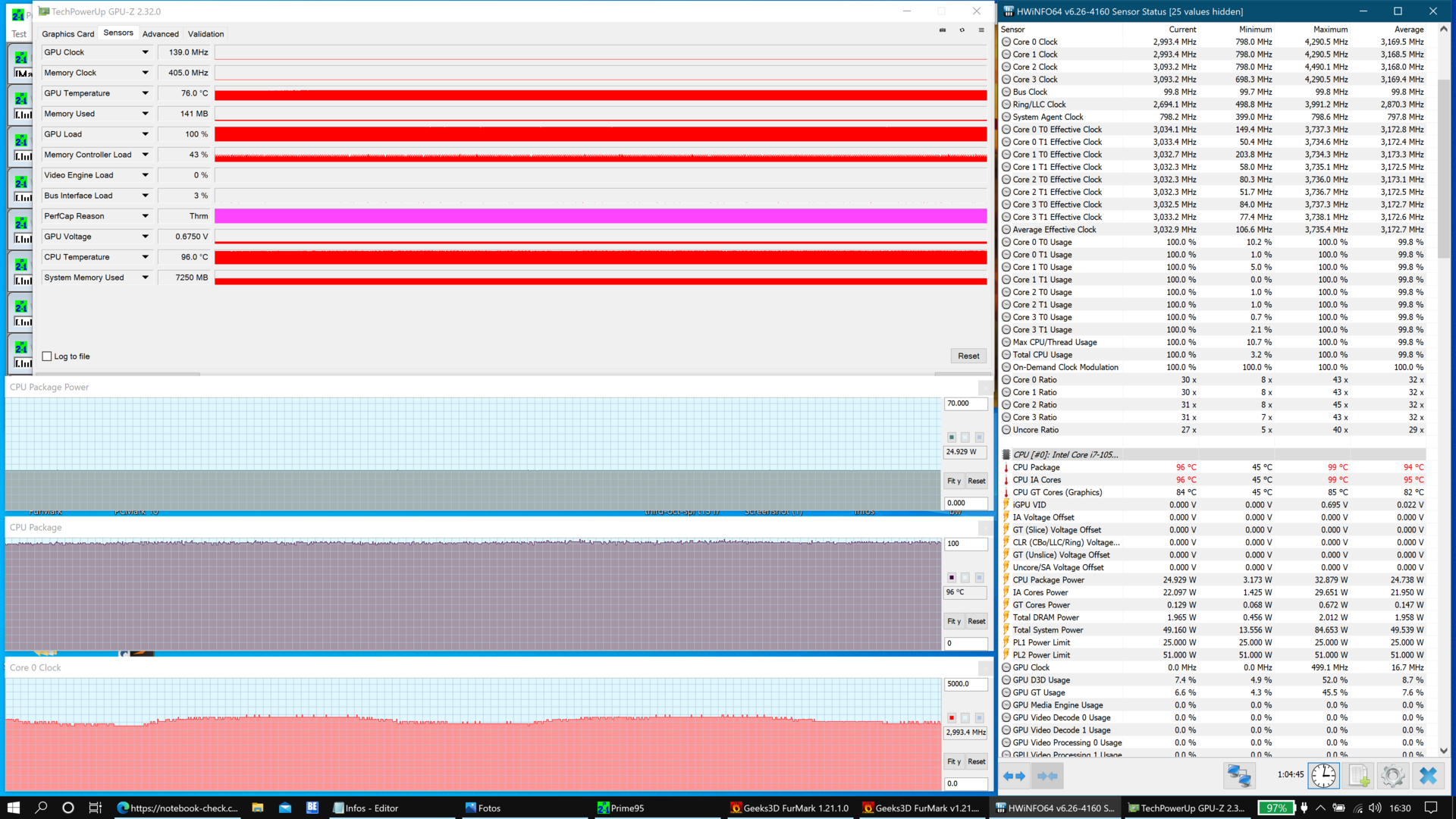Open the PerfCap Reason dropdown arrow
The width and height of the screenshot is (1456, 819).
click(145, 216)
